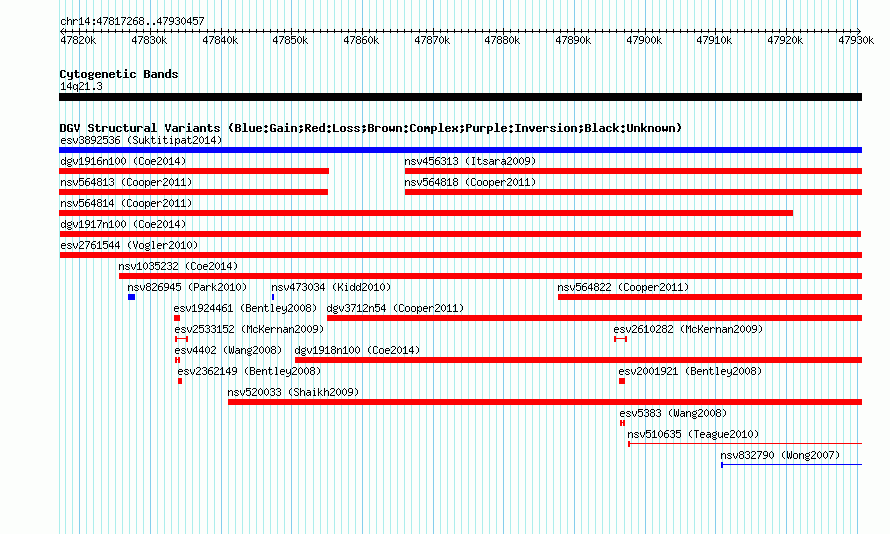Select esv2610282 (McKernan2009) label
Screen dimensions: 890x534
point(688,329)
